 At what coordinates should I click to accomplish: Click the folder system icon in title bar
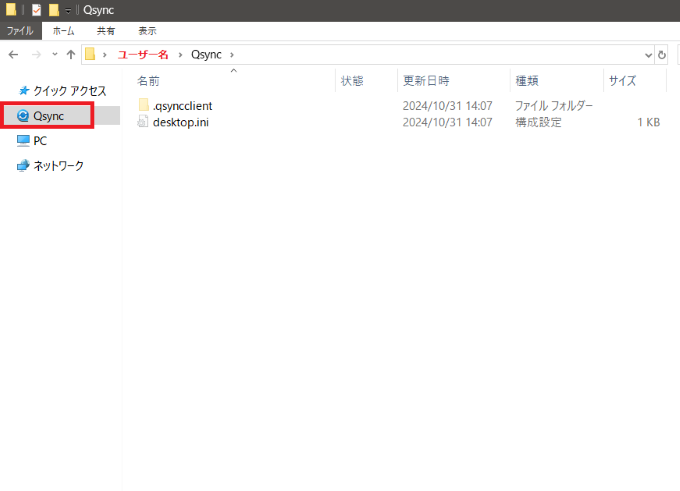pyautogui.click(x=11, y=9)
